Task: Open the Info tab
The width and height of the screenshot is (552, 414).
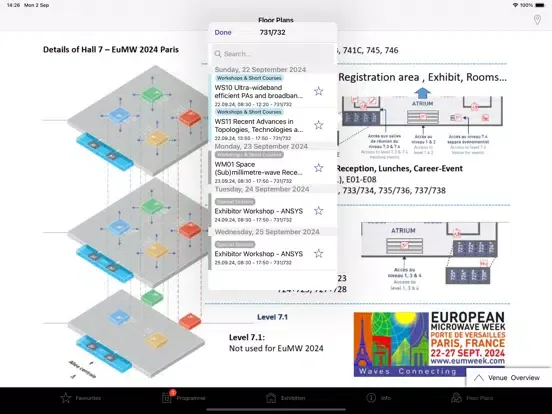Action: tap(378, 398)
